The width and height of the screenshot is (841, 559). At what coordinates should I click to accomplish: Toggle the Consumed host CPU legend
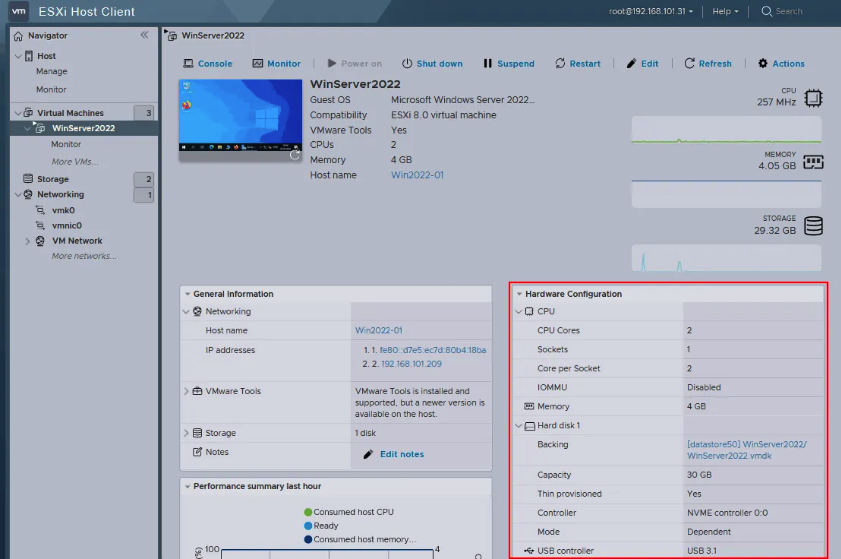coord(349,512)
